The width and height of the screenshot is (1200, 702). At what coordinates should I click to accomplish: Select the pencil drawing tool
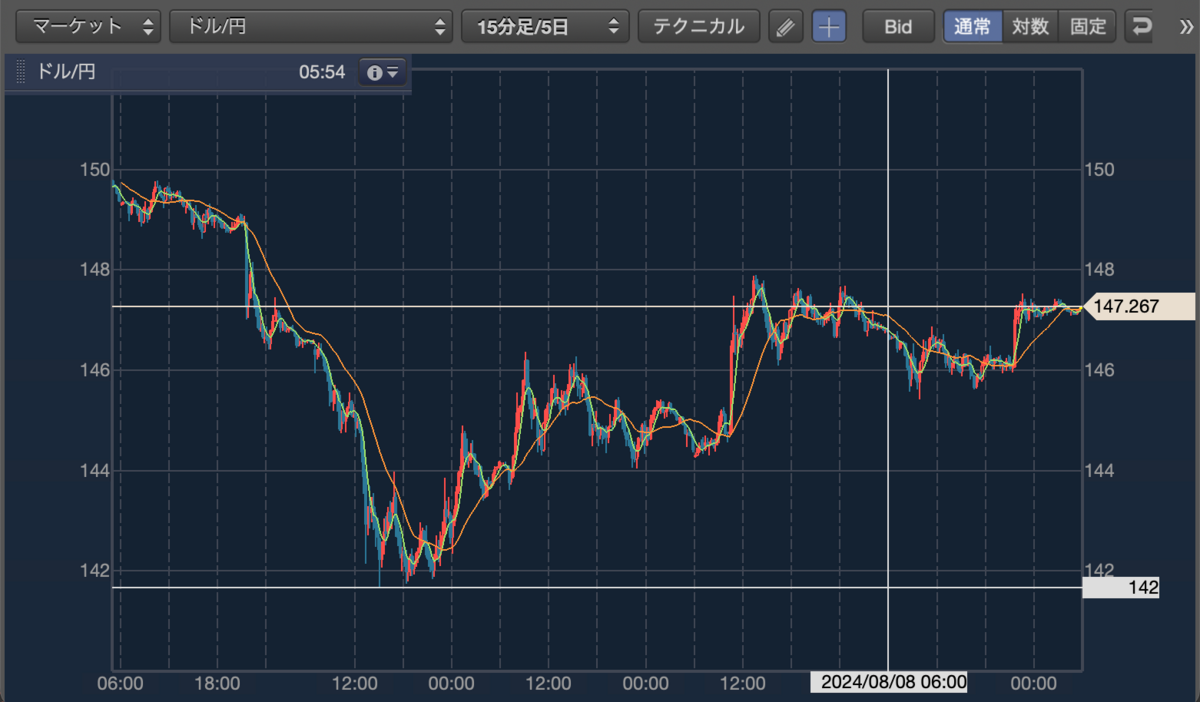click(786, 27)
